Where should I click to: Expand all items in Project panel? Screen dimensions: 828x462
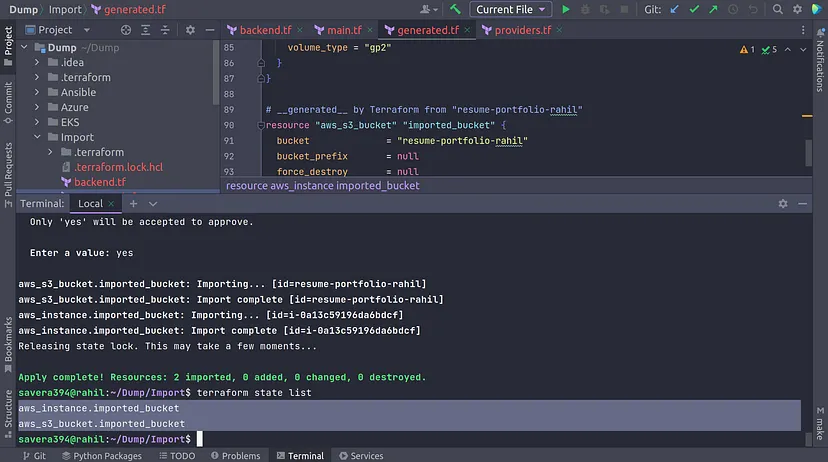coord(145,30)
